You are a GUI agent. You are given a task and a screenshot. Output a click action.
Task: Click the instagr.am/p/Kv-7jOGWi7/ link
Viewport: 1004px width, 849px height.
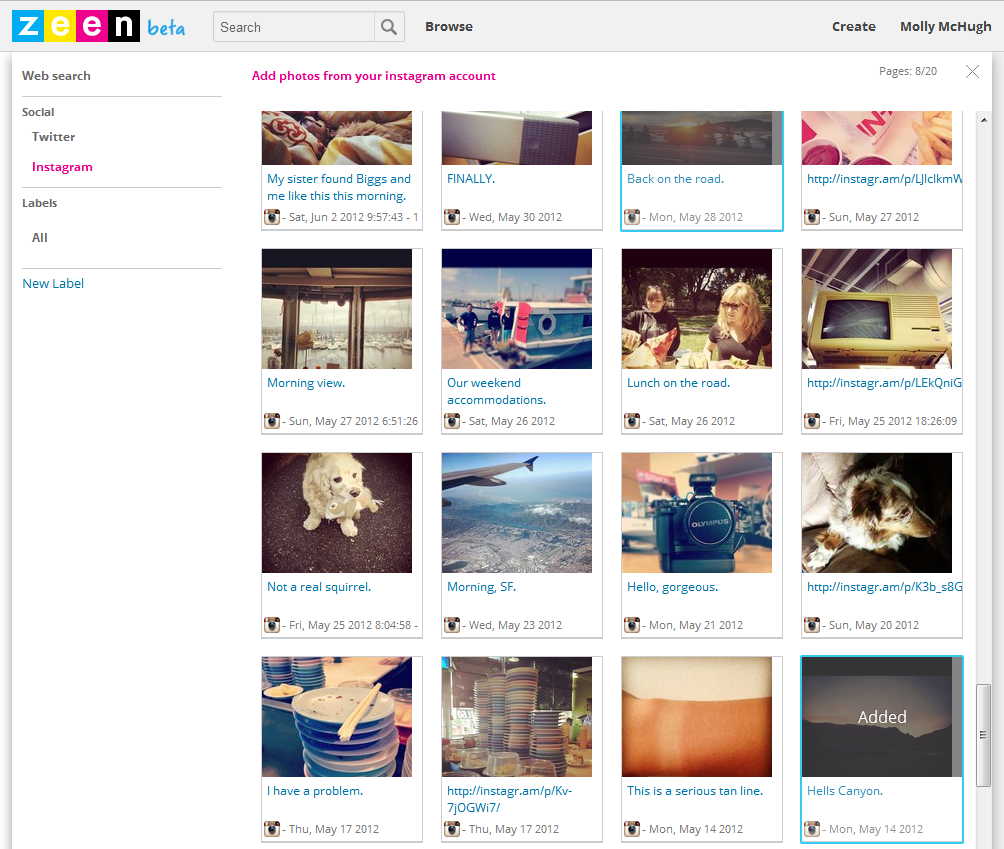510,799
